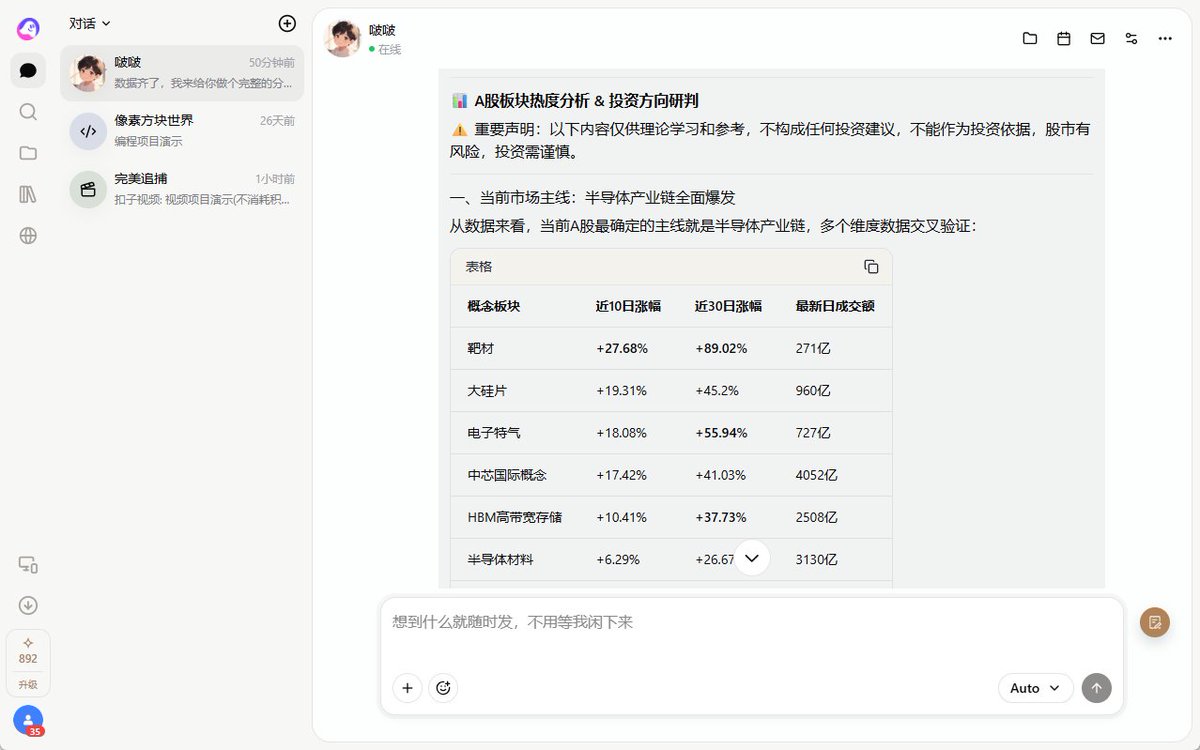Viewport: 1200px width, 750px height.
Task: Click the 靶材 table cell
Action: 481,349
